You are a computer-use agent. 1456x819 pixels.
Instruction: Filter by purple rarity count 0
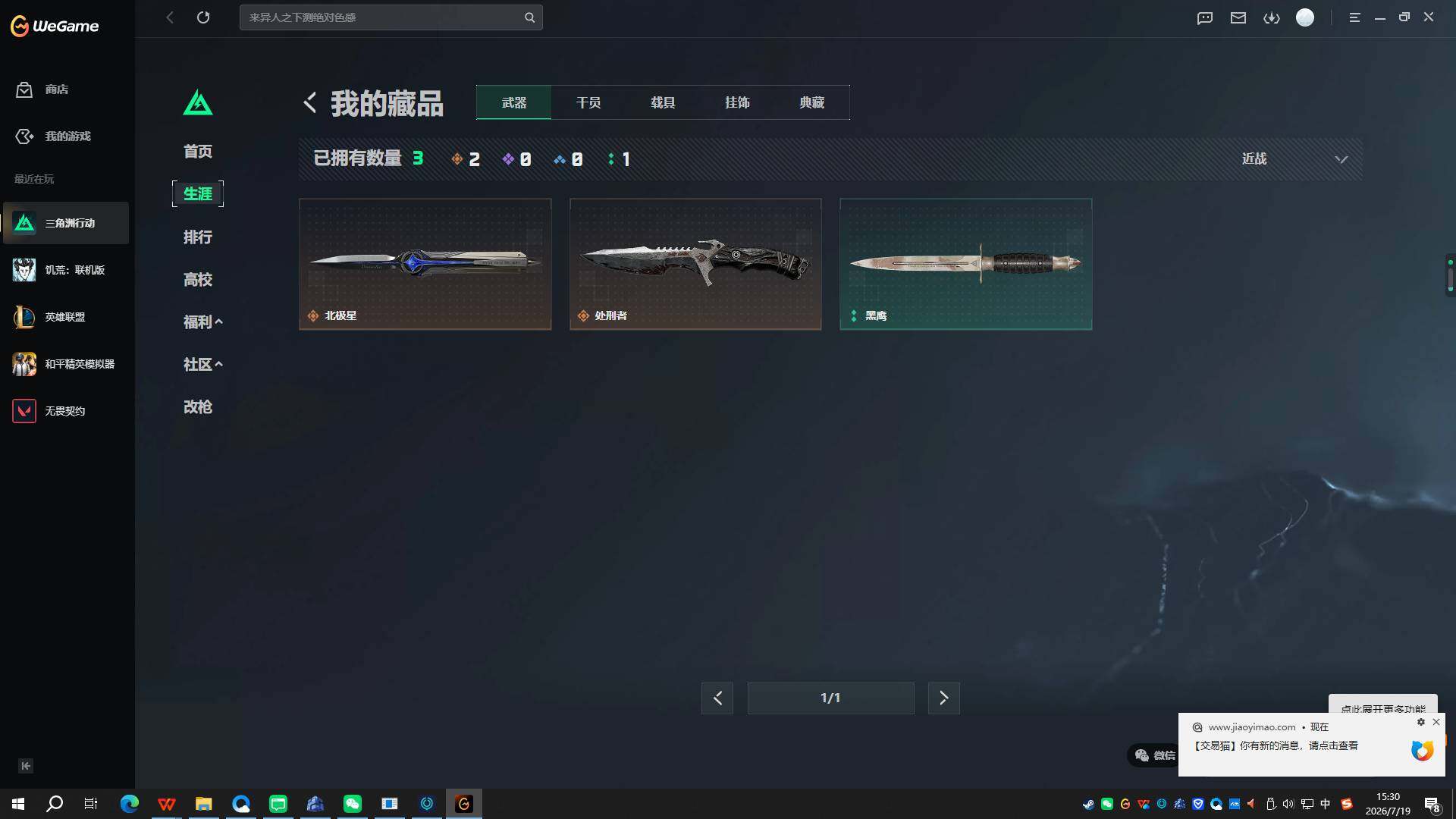(x=517, y=159)
